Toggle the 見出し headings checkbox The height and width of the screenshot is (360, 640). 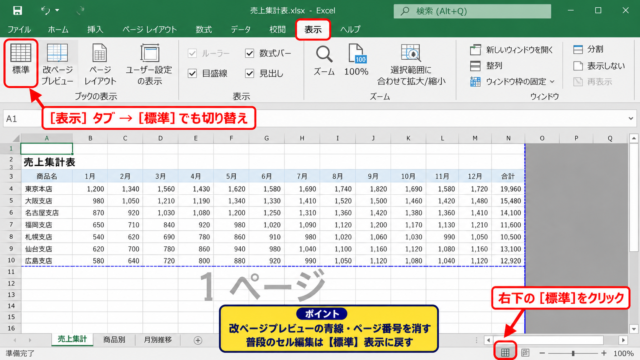(x=249, y=73)
